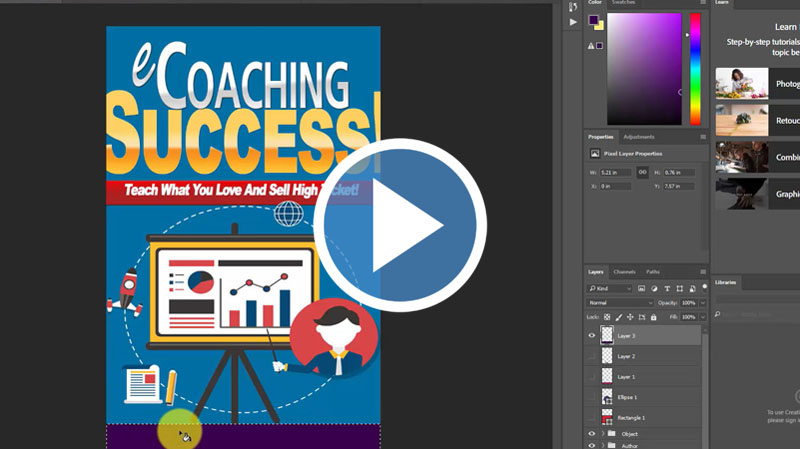
Task: Open the layer Kind filter dropdown
Action: [x=609, y=289]
